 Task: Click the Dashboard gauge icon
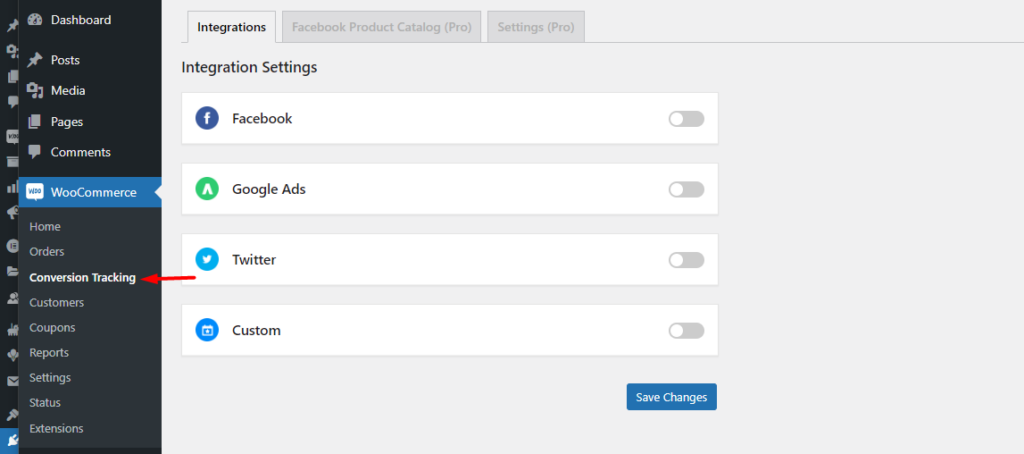[x=35, y=20]
